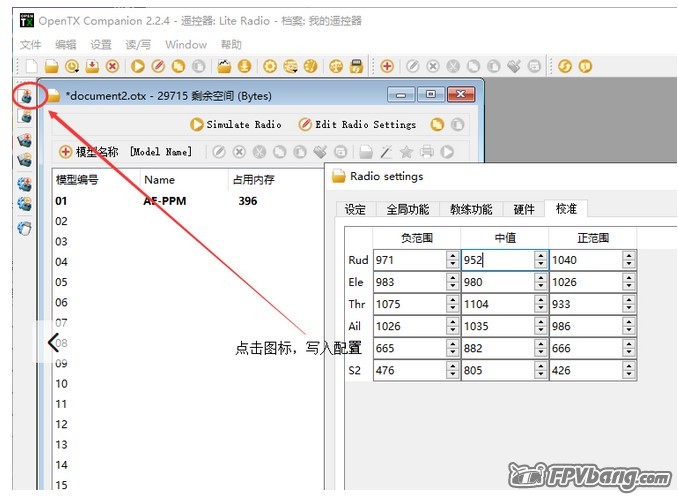Click the Save icon in main toolbar
This screenshot has height=499, width=678.
click(92, 66)
